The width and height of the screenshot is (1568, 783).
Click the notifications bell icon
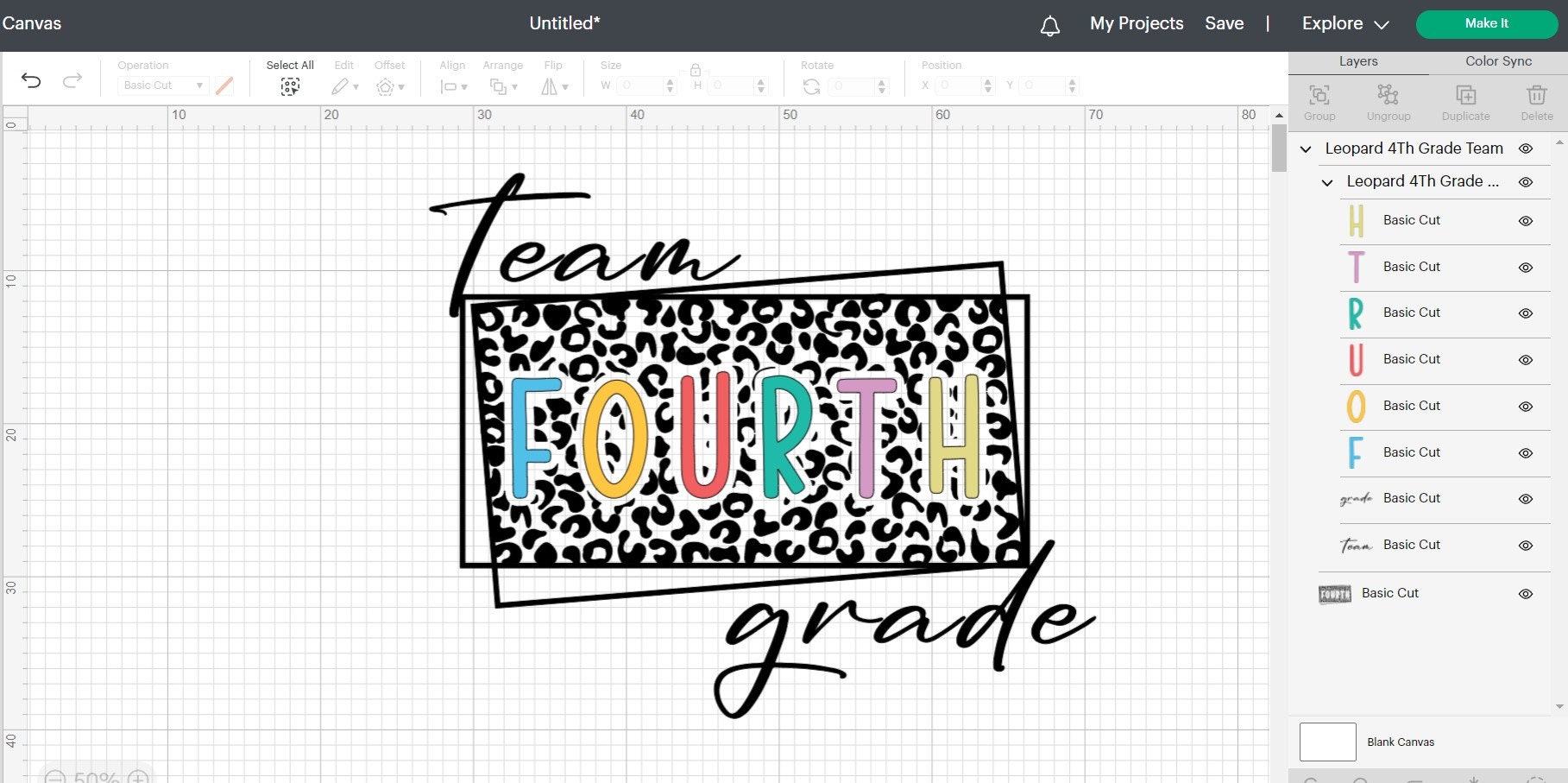(x=1050, y=24)
